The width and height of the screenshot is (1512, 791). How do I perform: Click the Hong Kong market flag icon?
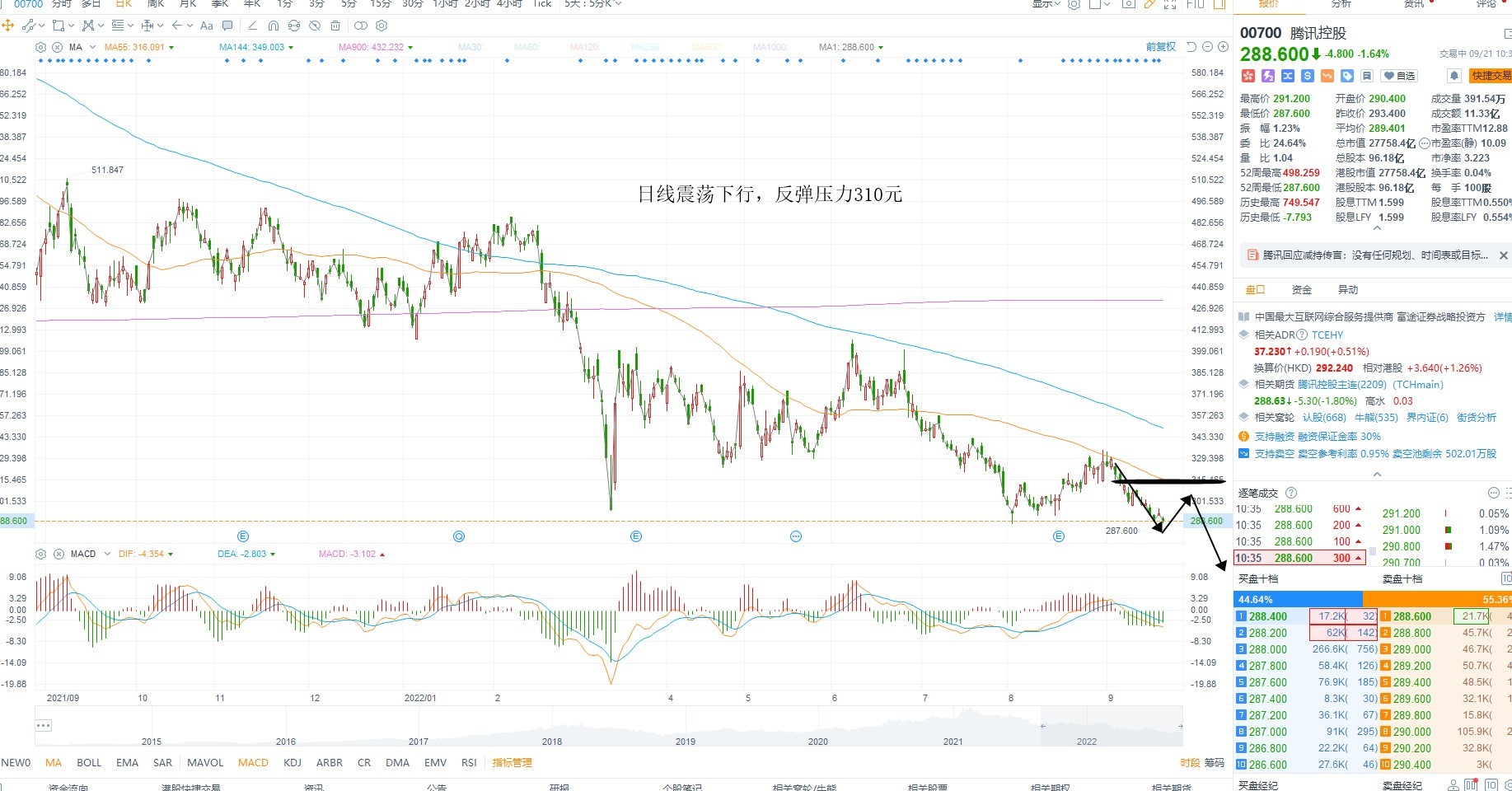point(1248,76)
